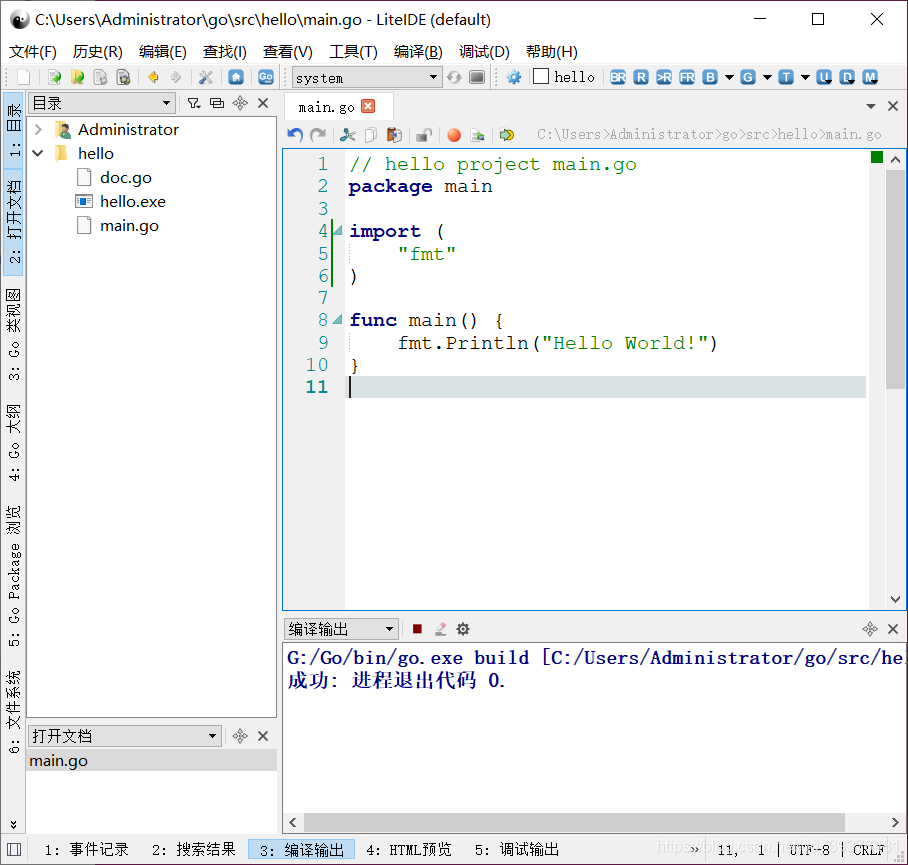Open the 目录 panel dropdown
Screen dimensions: 908x865
[101, 103]
